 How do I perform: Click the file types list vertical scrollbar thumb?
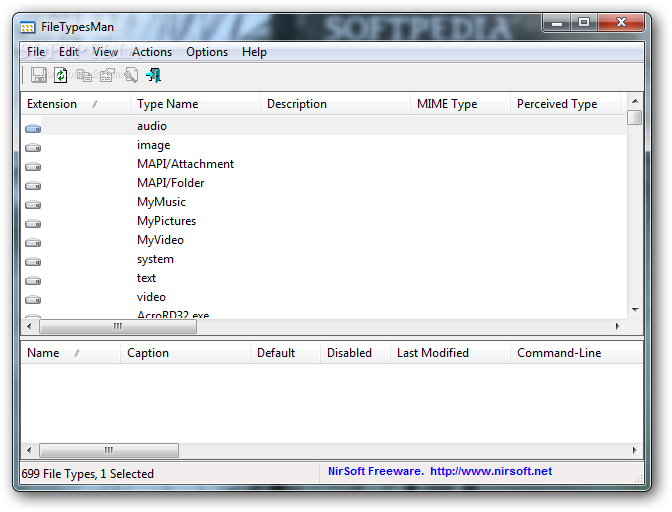635,117
